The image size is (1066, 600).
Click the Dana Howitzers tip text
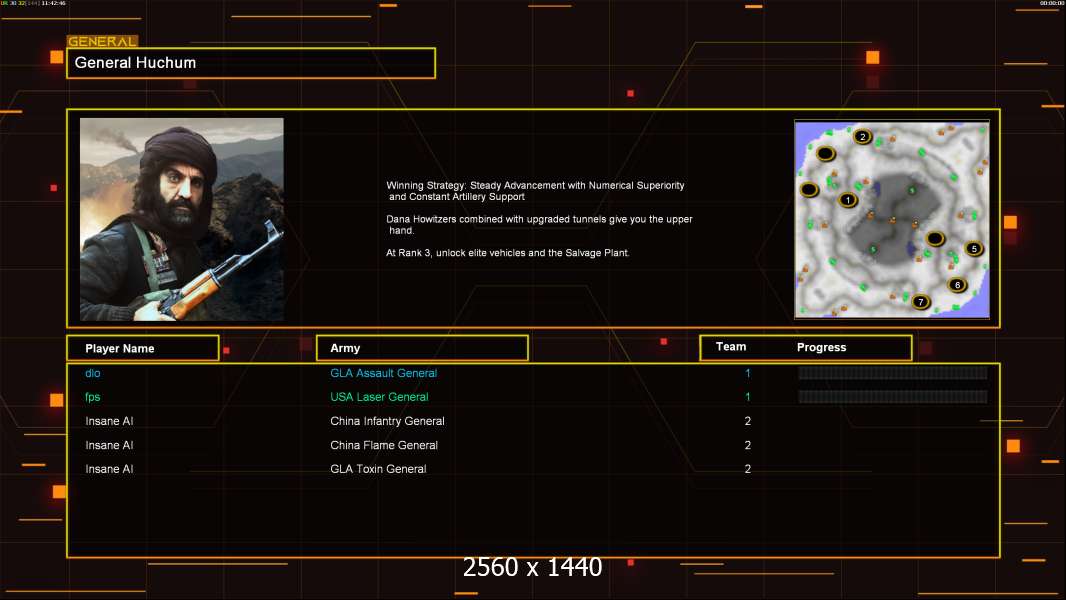click(x=539, y=225)
